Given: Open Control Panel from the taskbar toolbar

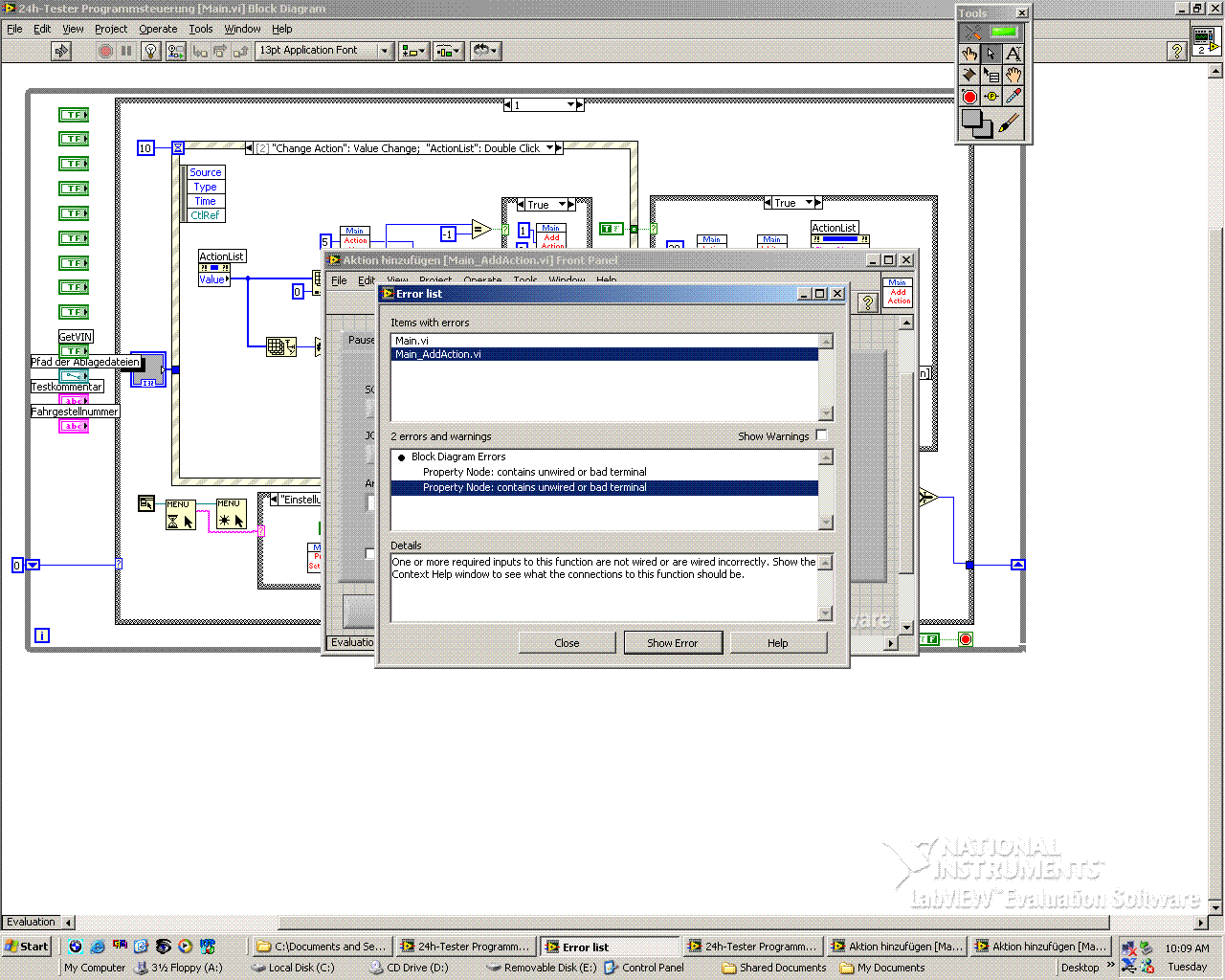Looking at the screenshot, I should click(x=644, y=968).
